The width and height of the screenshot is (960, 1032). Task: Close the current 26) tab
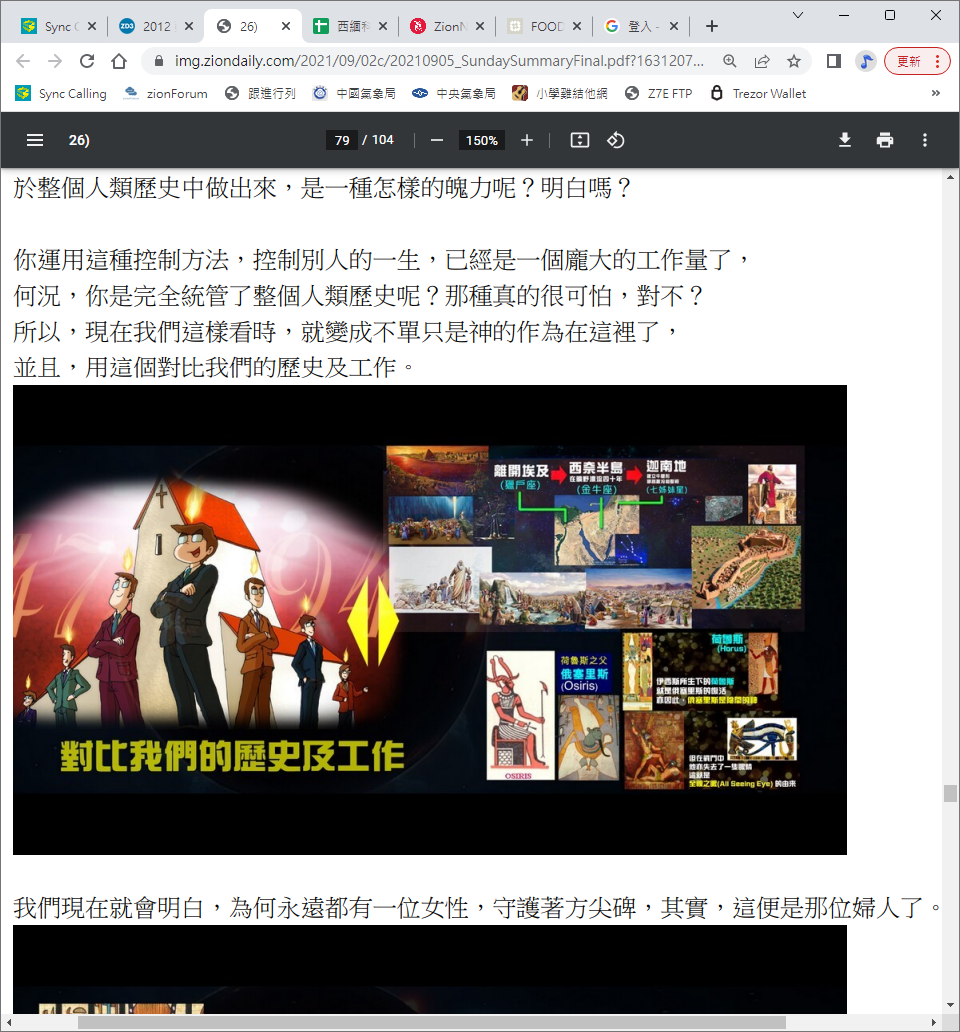[286, 26]
